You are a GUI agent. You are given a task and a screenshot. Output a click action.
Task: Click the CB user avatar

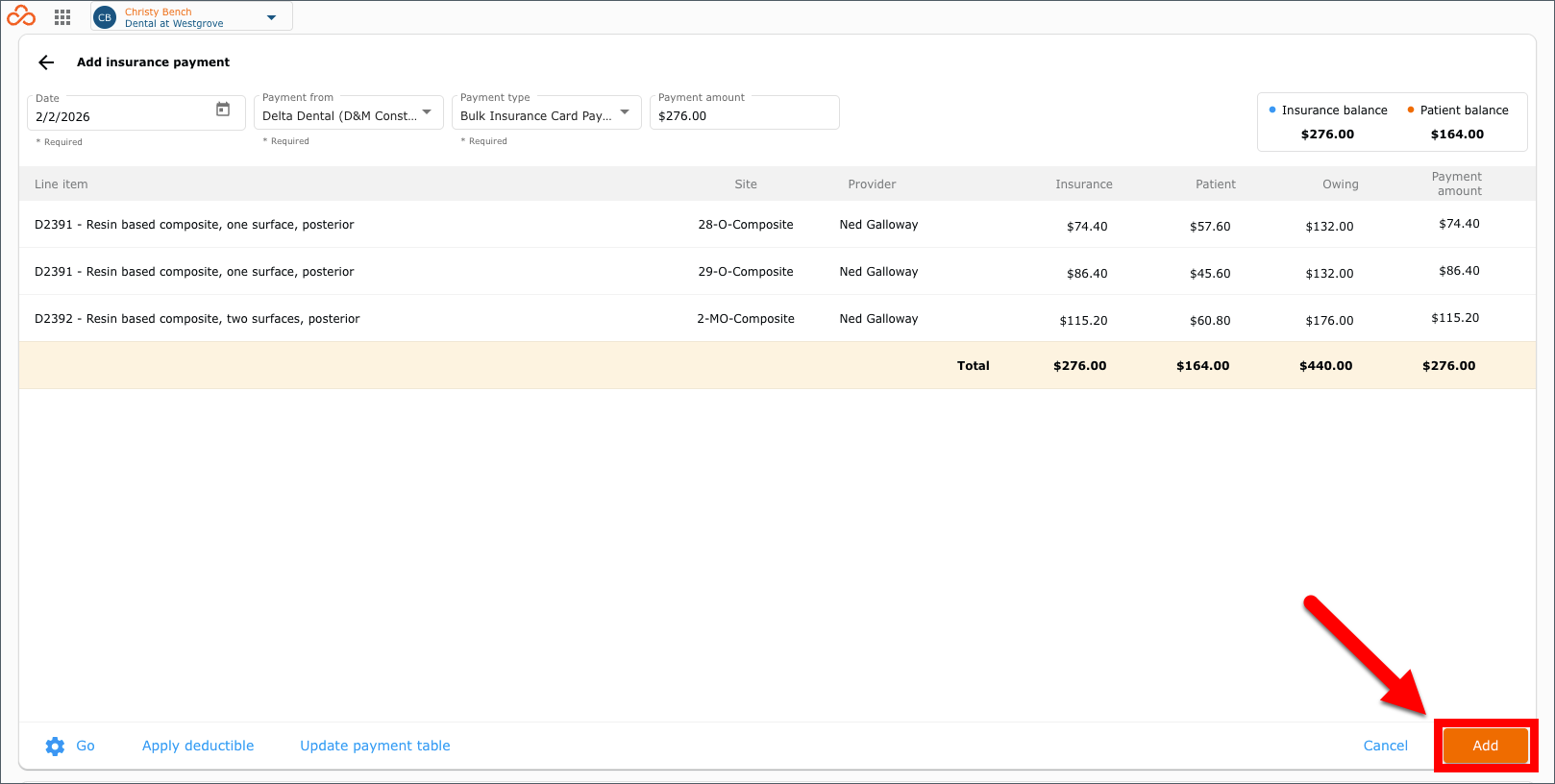[x=105, y=17]
